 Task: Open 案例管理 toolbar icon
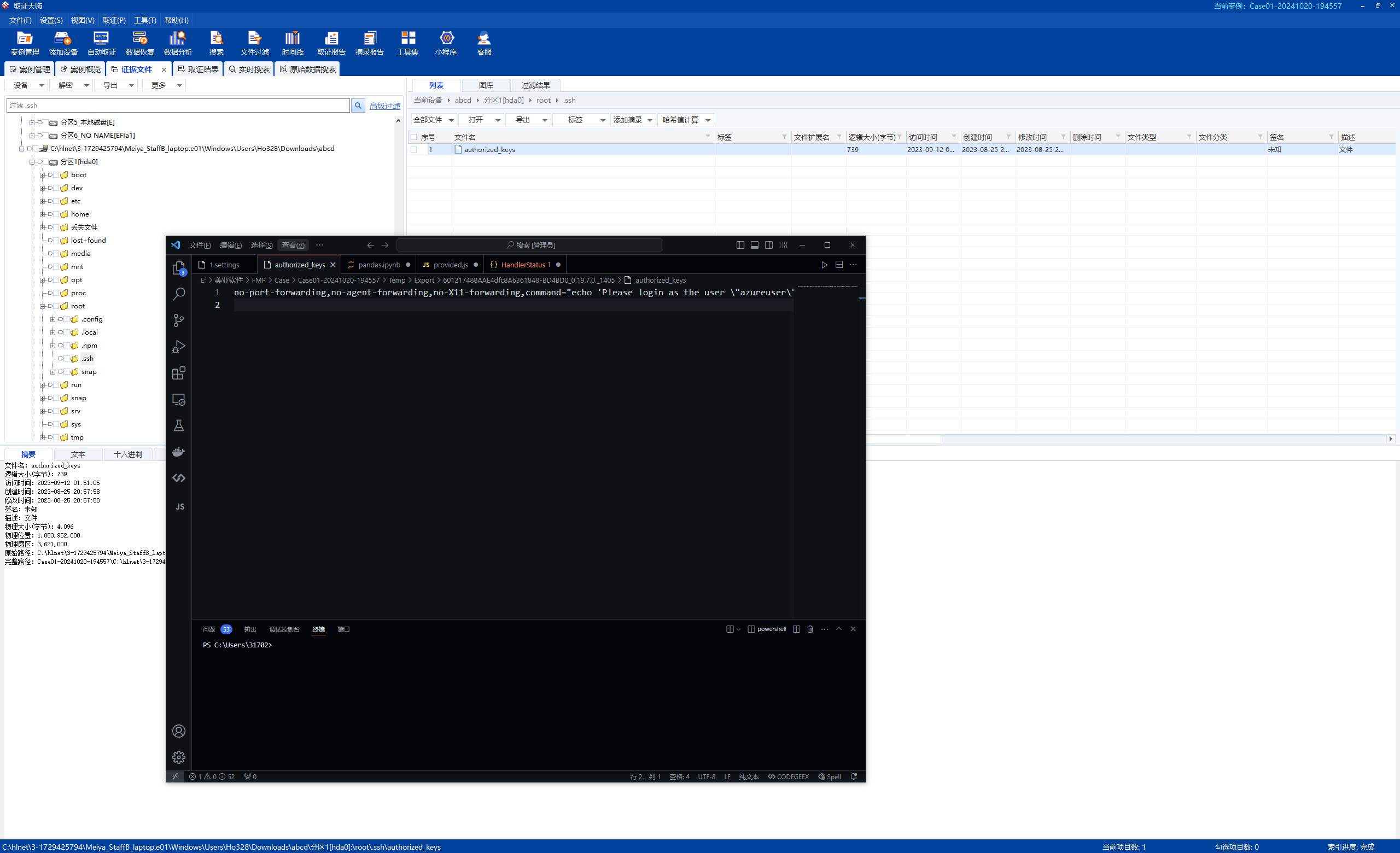click(x=25, y=43)
